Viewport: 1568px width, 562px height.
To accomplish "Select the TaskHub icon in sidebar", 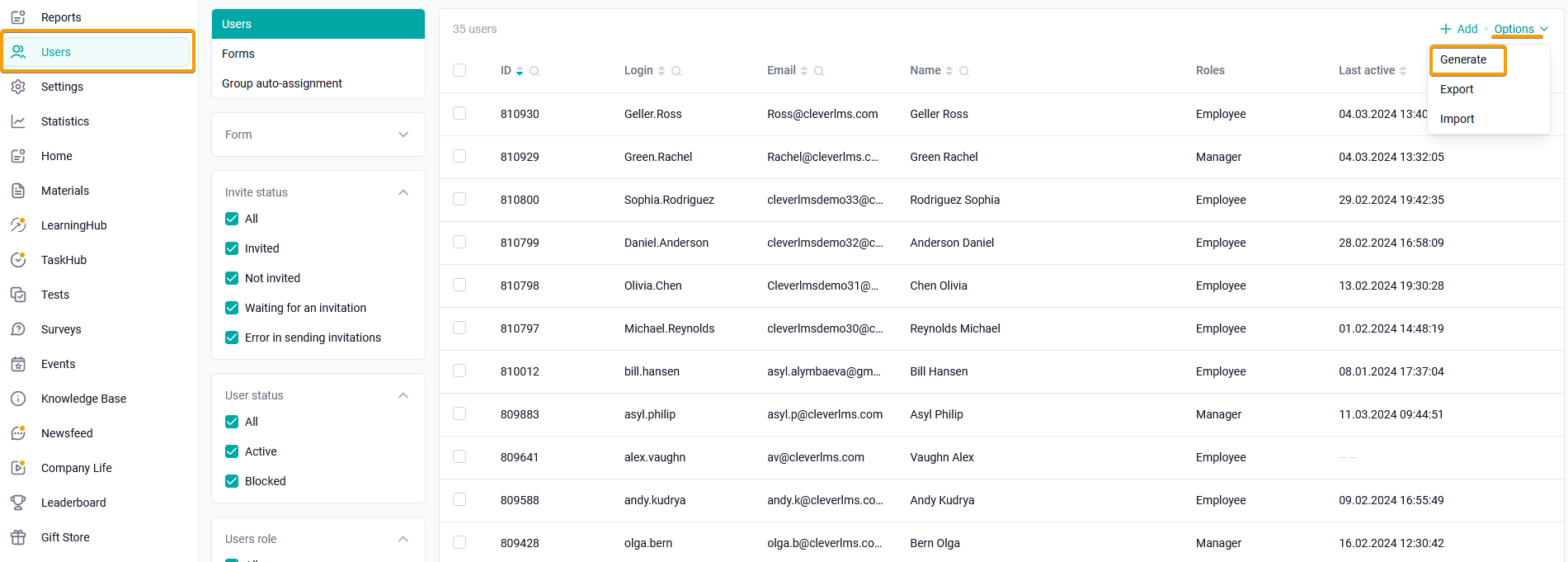I will 18,260.
